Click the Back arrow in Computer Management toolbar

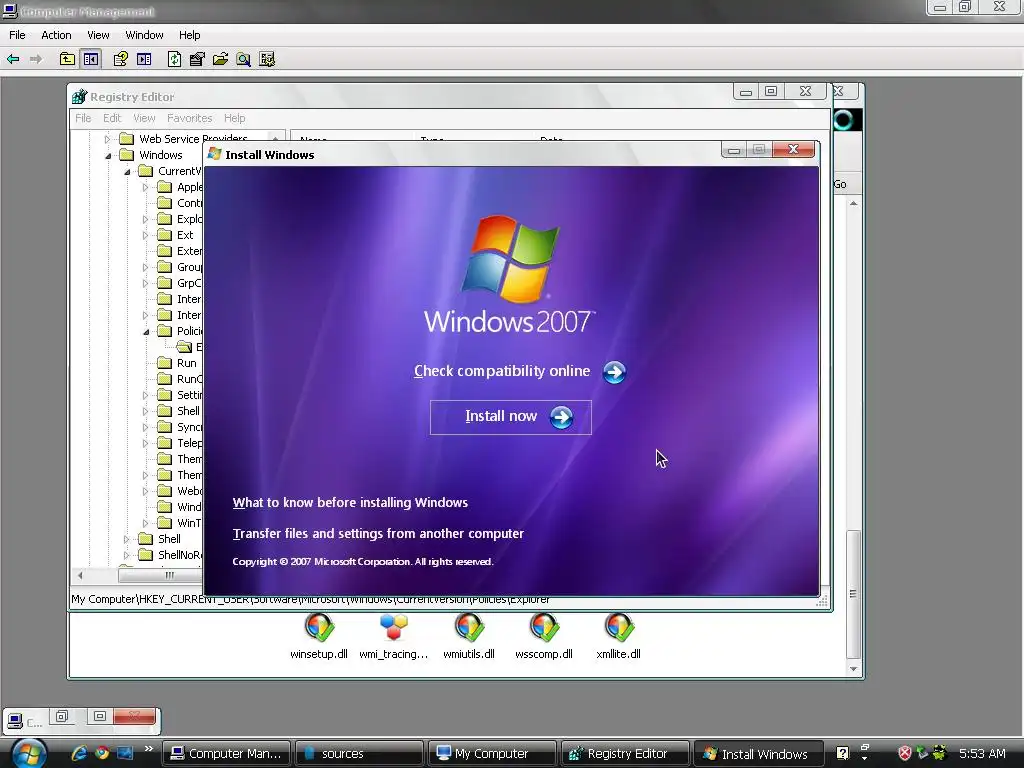[x=13, y=59]
